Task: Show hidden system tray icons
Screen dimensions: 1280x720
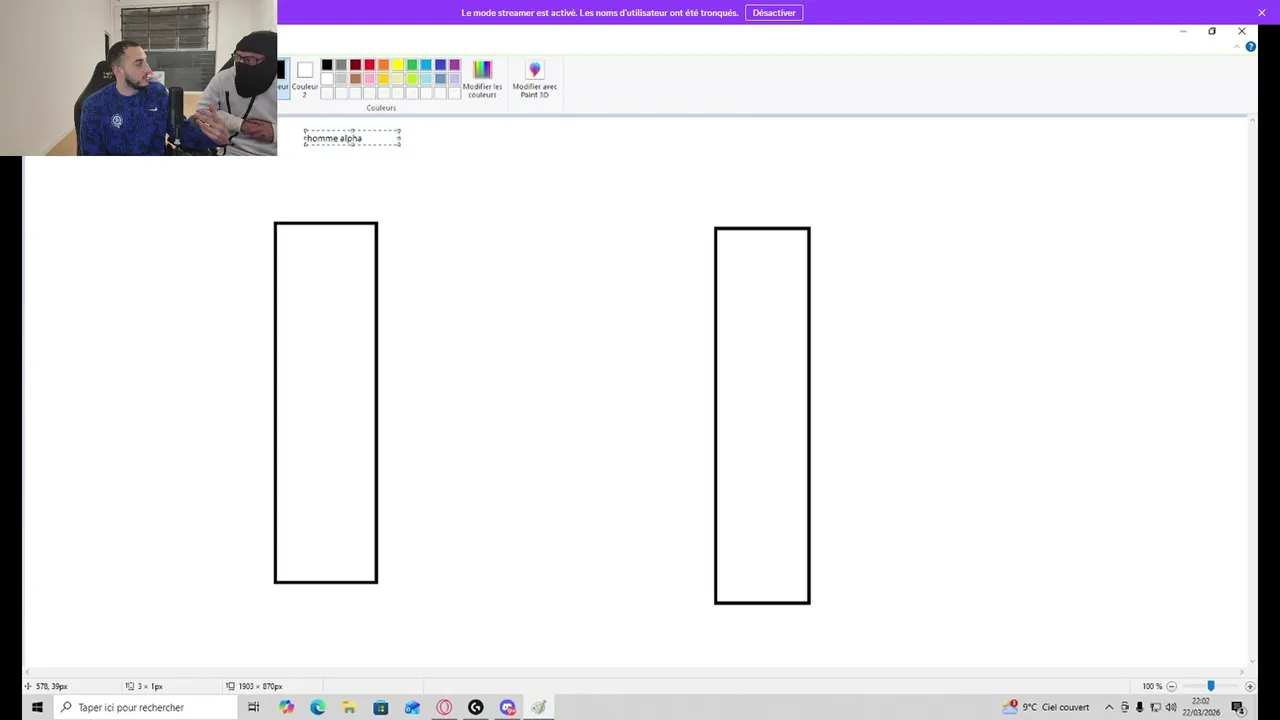Action: pos(1108,707)
